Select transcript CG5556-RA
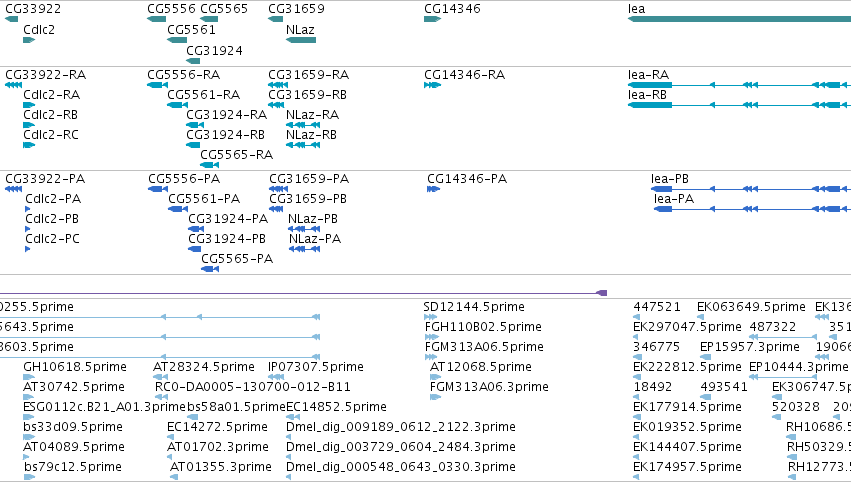The image size is (851, 482). (x=184, y=75)
